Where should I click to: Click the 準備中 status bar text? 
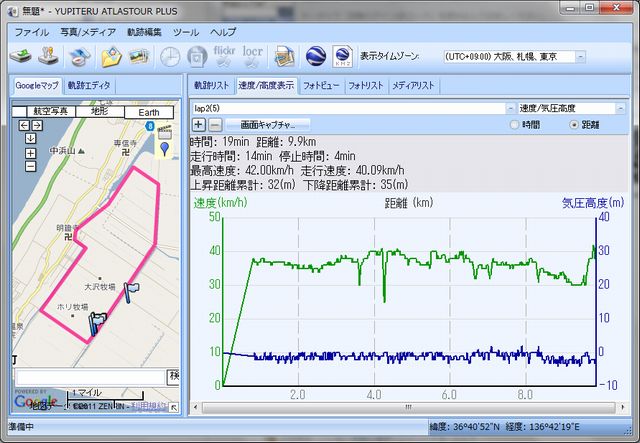22,427
